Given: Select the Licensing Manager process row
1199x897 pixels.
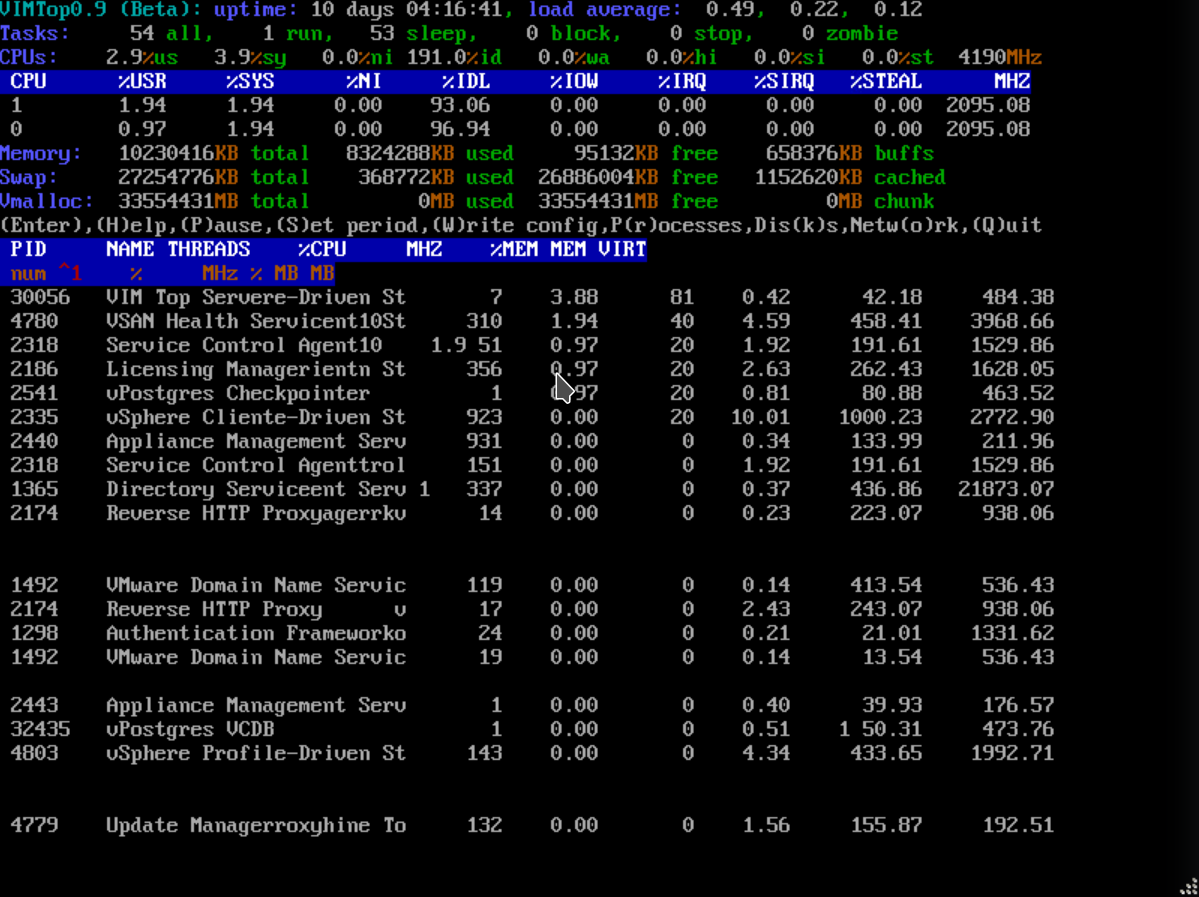Looking at the screenshot, I should pyautogui.click(x=532, y=369).
